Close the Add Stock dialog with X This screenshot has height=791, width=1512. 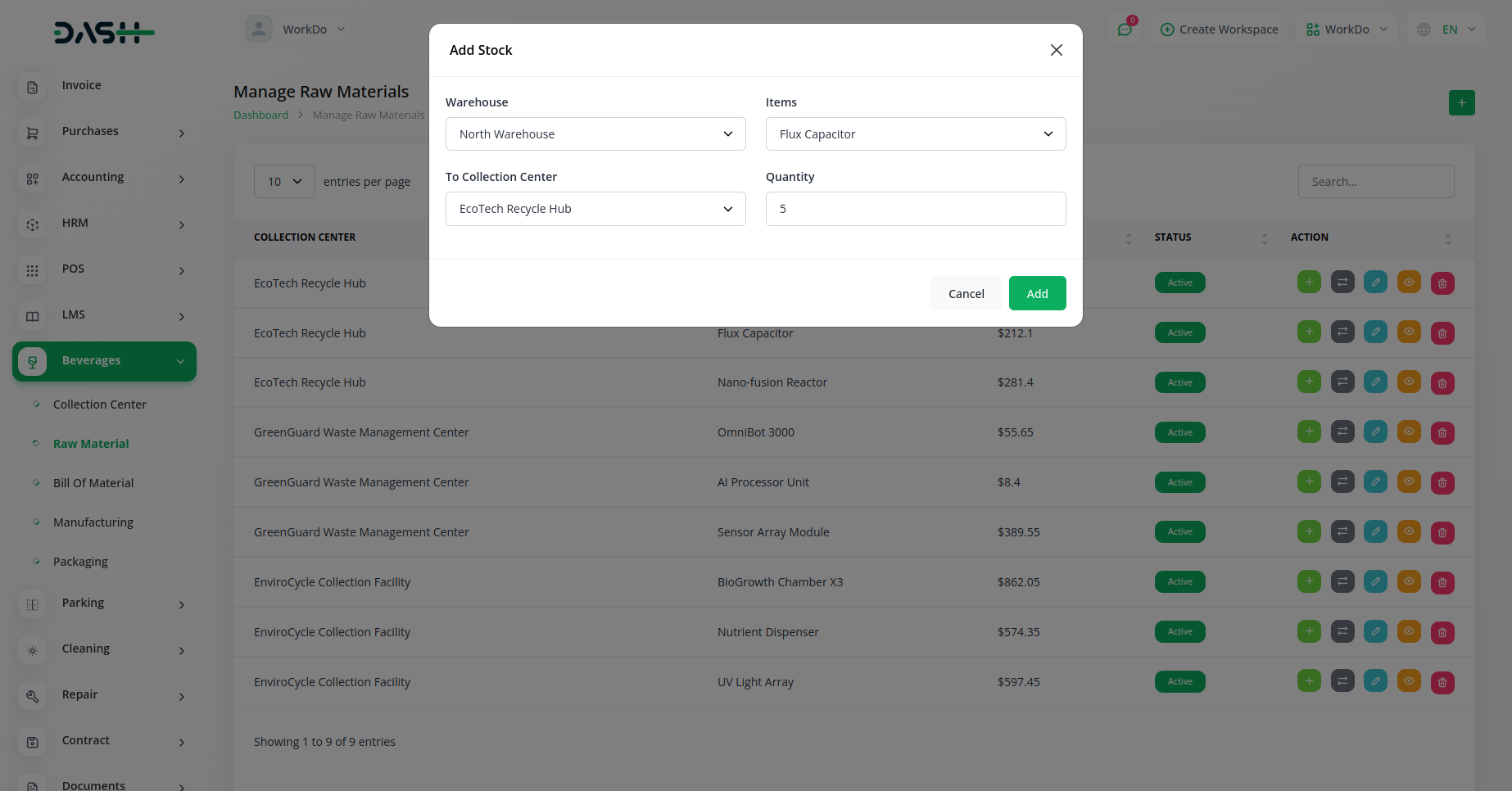(1056, 50)
